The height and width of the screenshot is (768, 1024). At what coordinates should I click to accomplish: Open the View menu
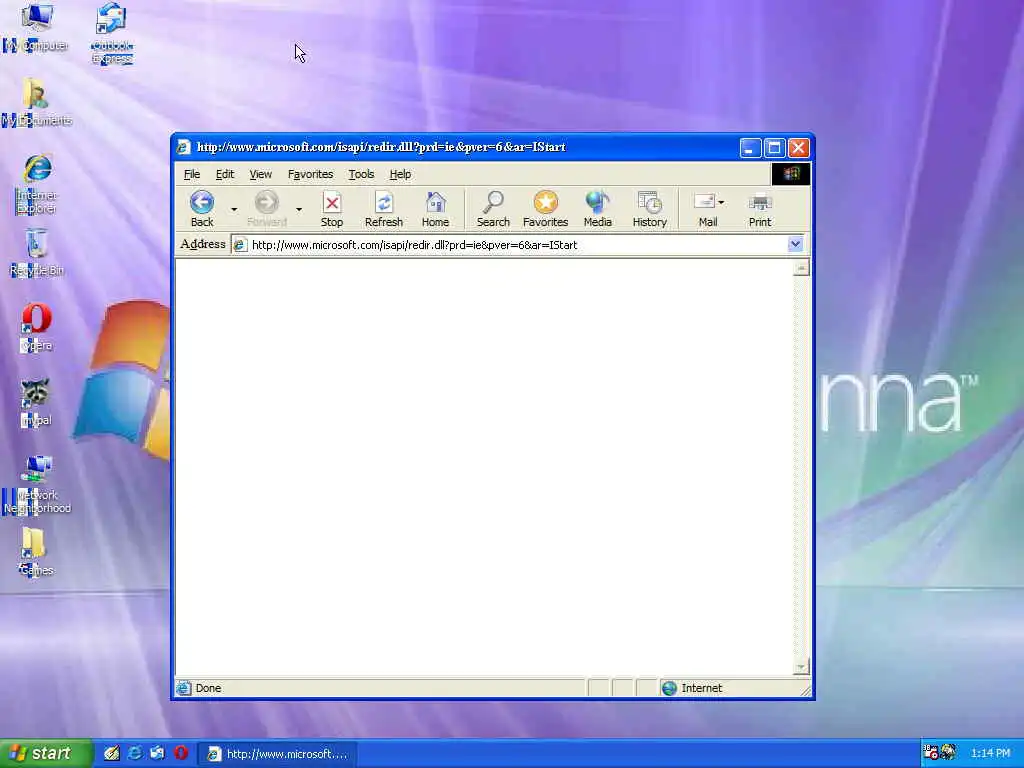coord(261,174)
